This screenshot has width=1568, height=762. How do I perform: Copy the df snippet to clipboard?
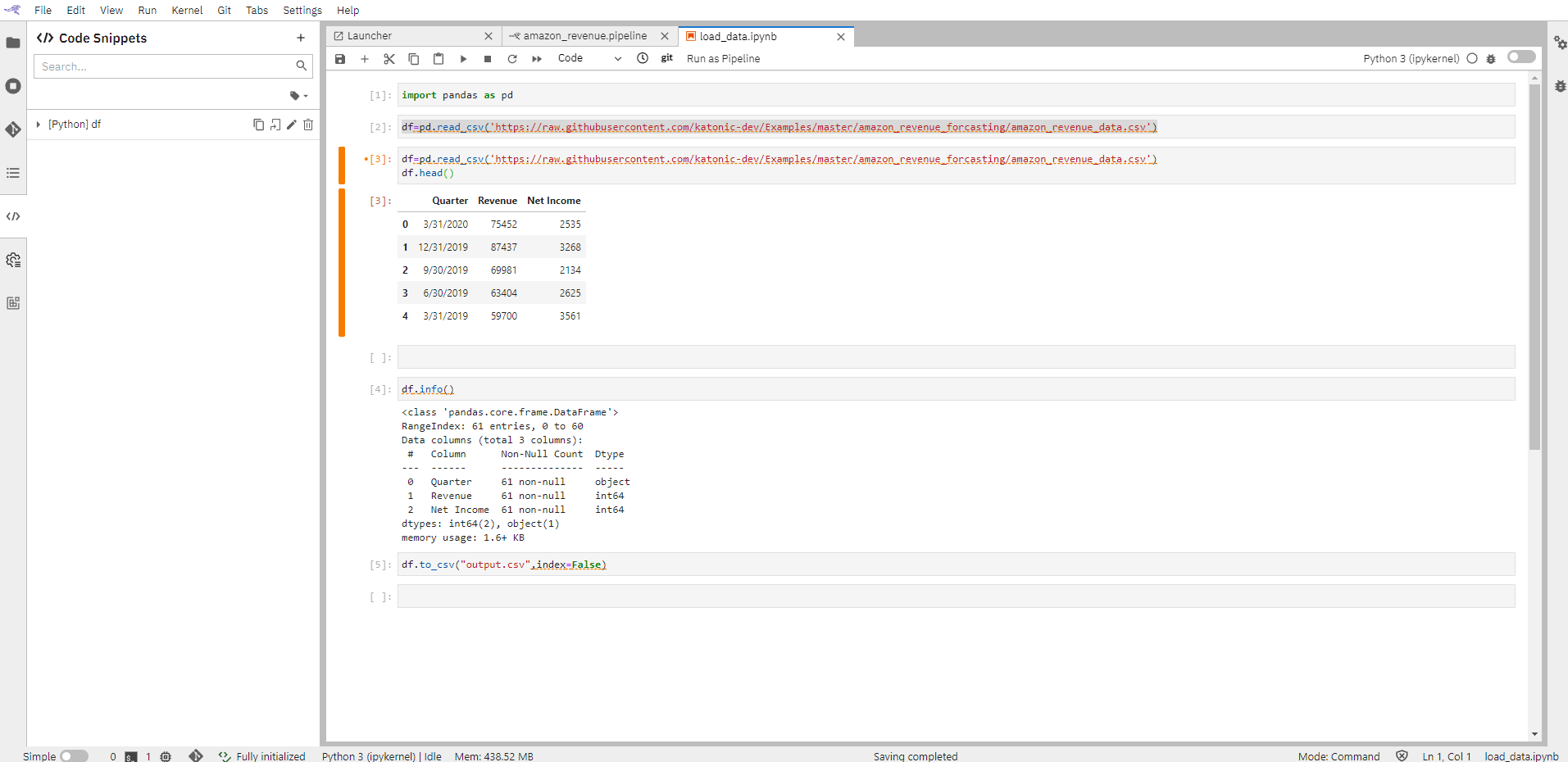coord(258,125)
